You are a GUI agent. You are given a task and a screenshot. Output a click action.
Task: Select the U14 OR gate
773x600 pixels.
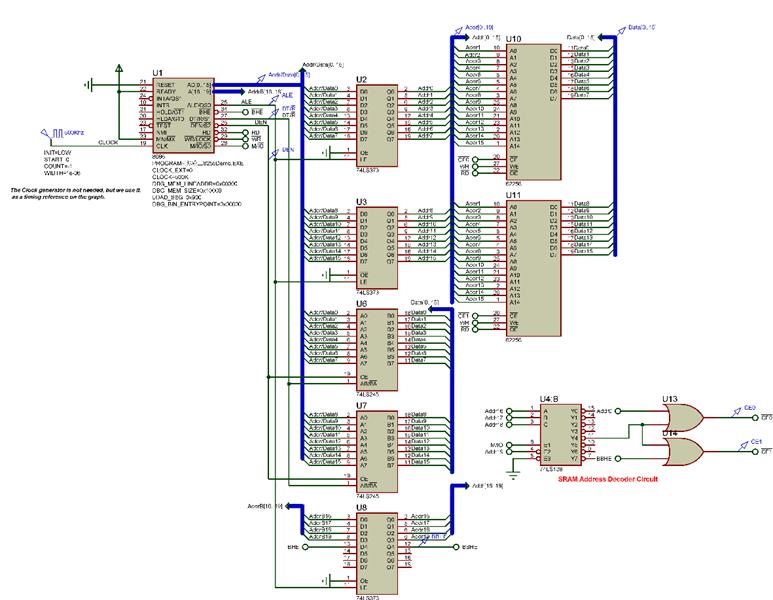tap(682, 450)
